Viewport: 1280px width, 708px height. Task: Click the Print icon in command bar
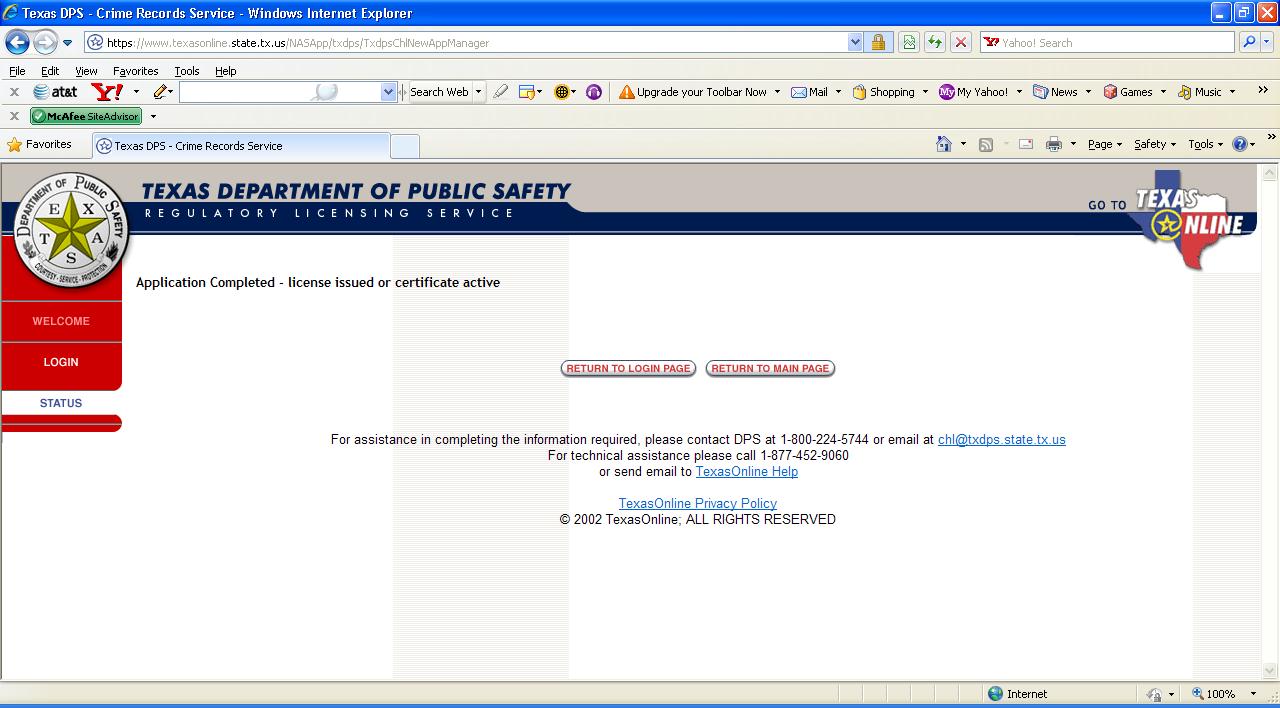1053,144
